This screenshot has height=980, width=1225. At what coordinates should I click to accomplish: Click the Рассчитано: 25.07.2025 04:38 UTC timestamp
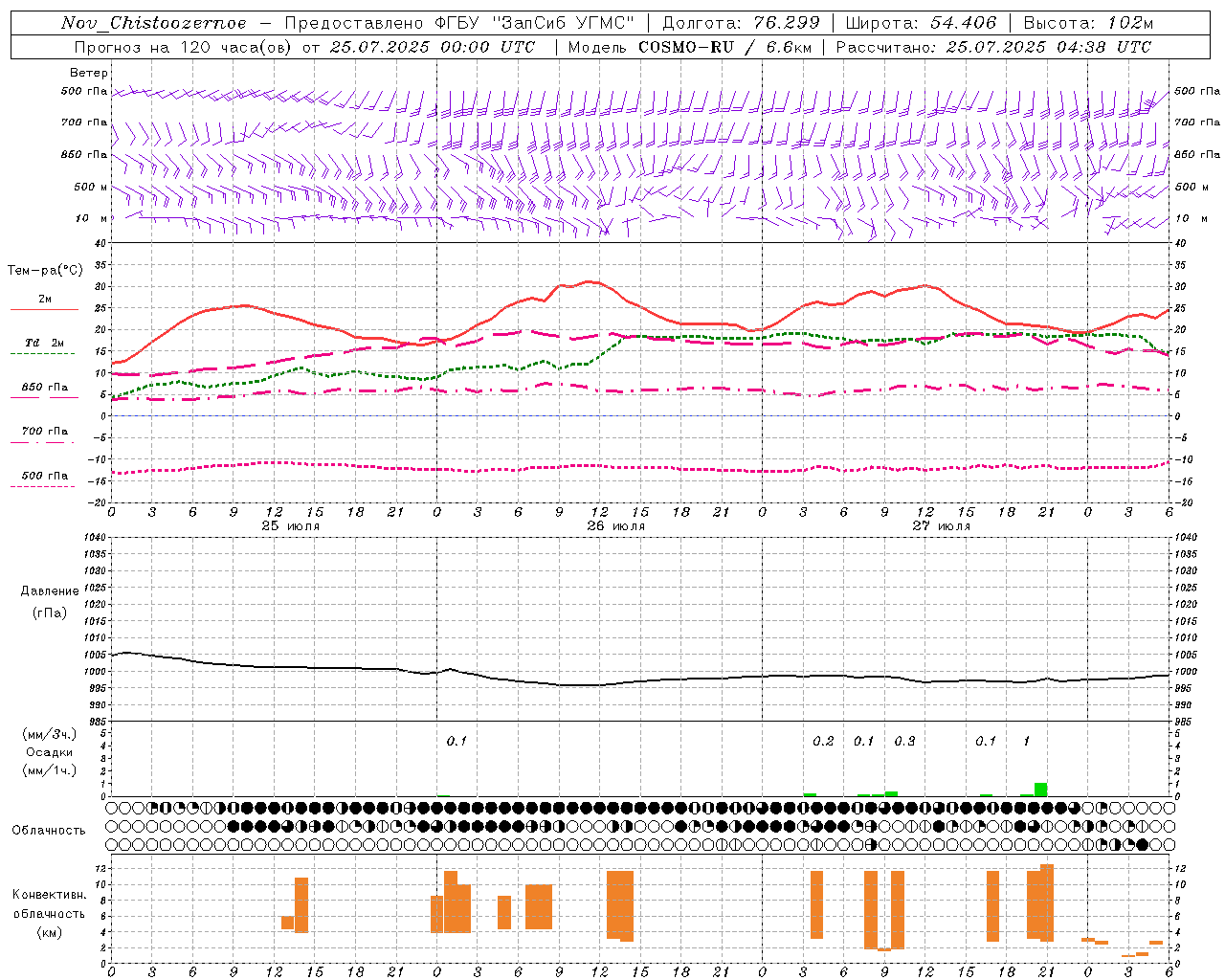993,47
